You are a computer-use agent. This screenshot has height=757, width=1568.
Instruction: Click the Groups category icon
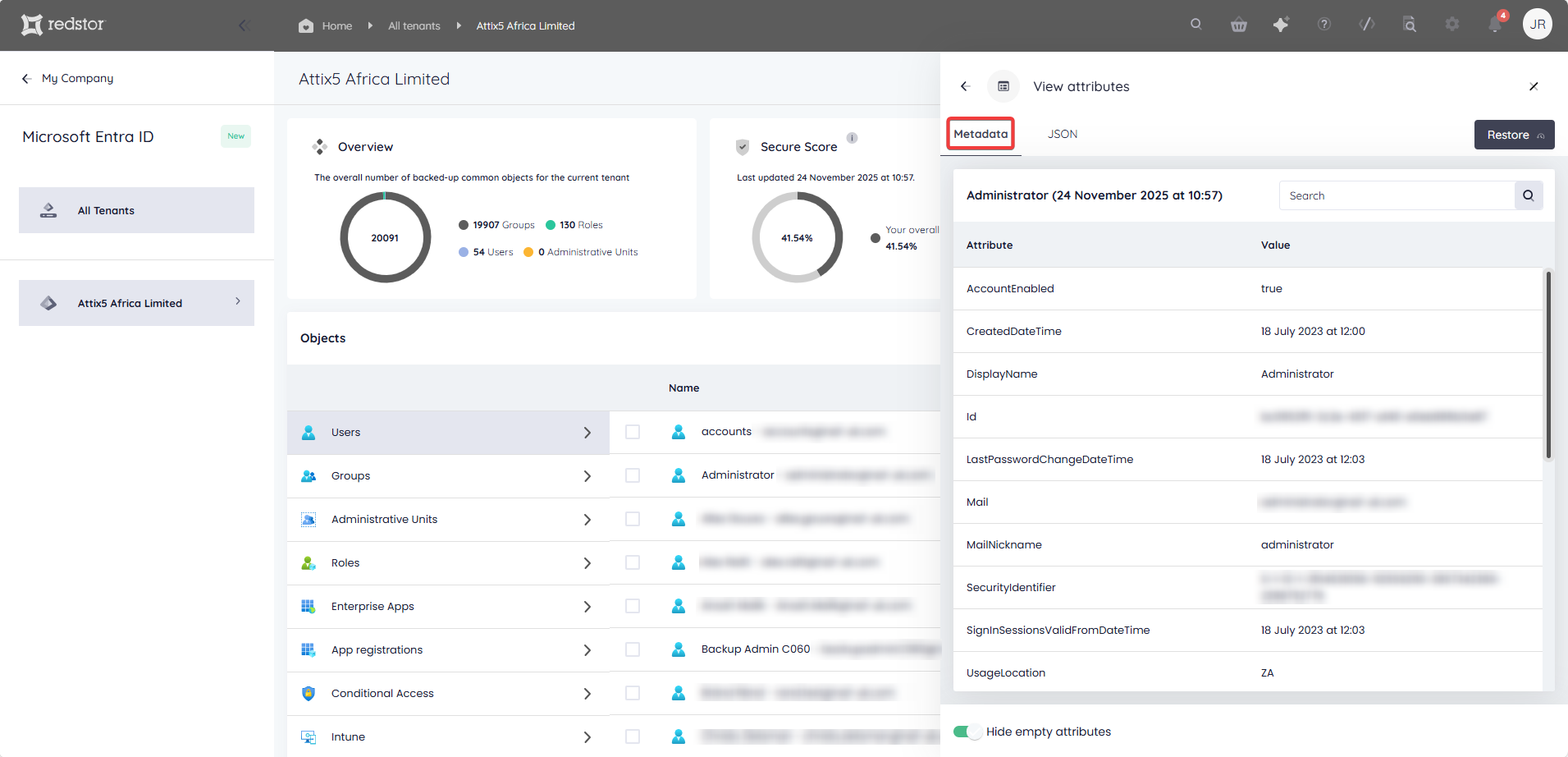309,476
